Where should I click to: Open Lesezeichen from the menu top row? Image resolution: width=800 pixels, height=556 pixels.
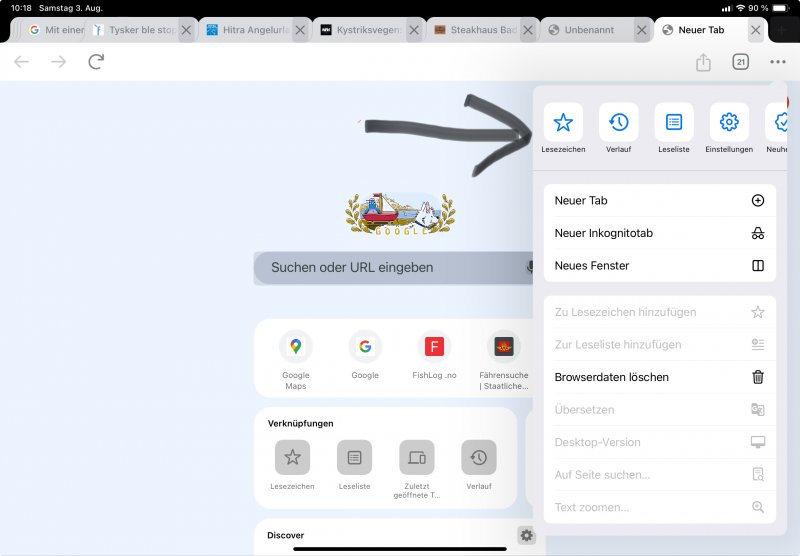click(x=563, y=123)
